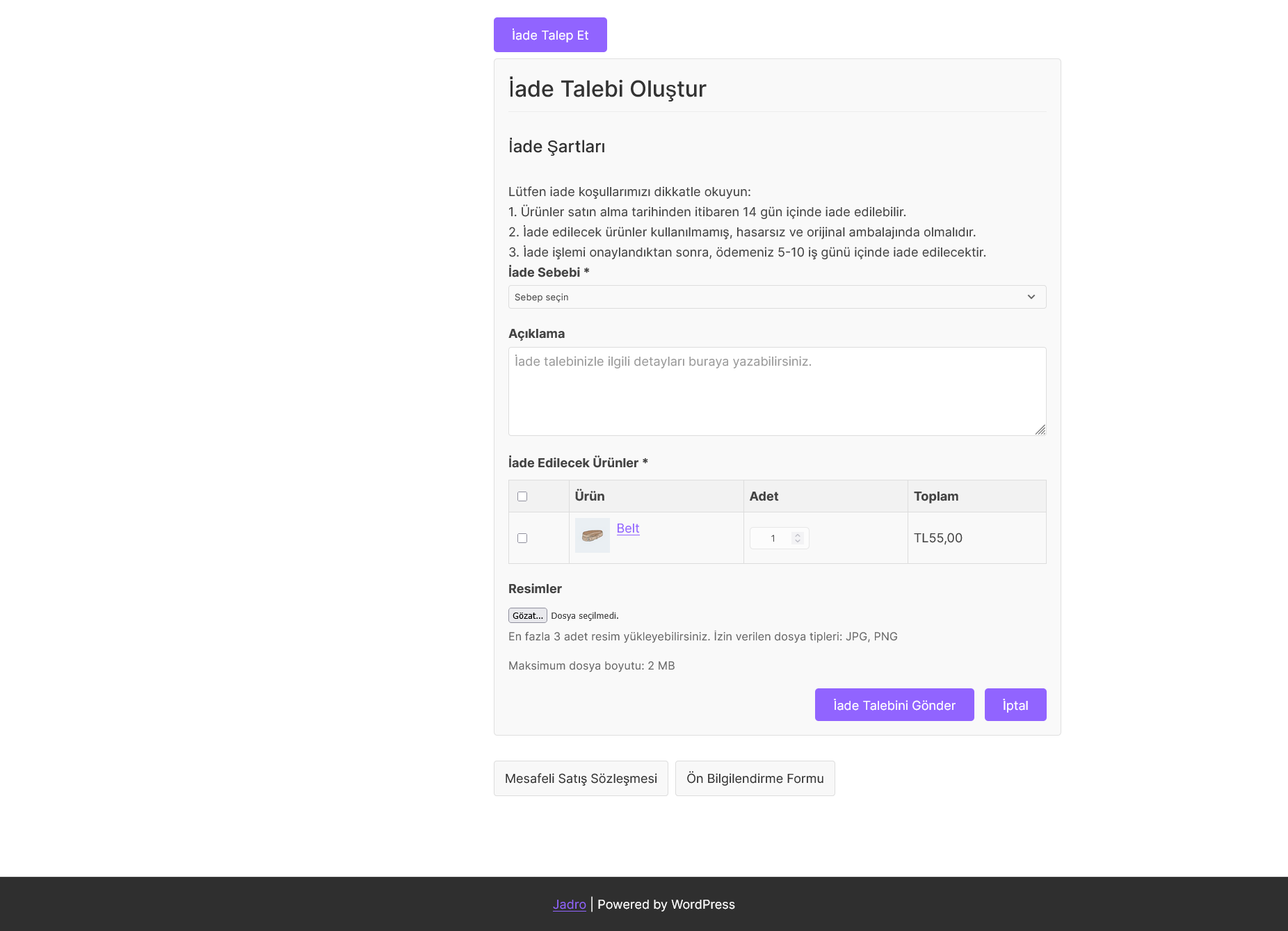Open Mesafeli Satış Sözleşmesi

(x=581, y=779)
